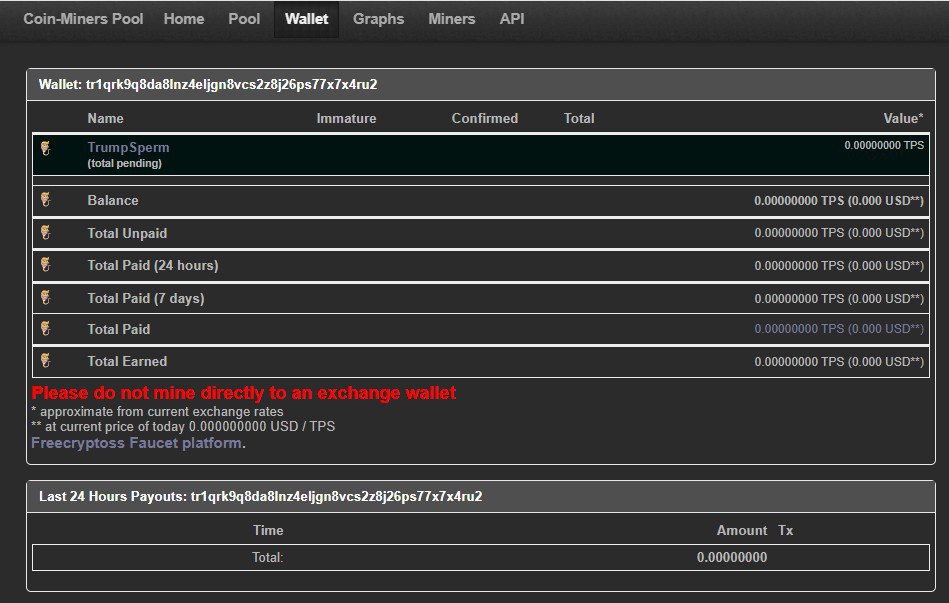949x603 pixels.
Task: Click the Total Paid value link
Action: click(838, 329)
